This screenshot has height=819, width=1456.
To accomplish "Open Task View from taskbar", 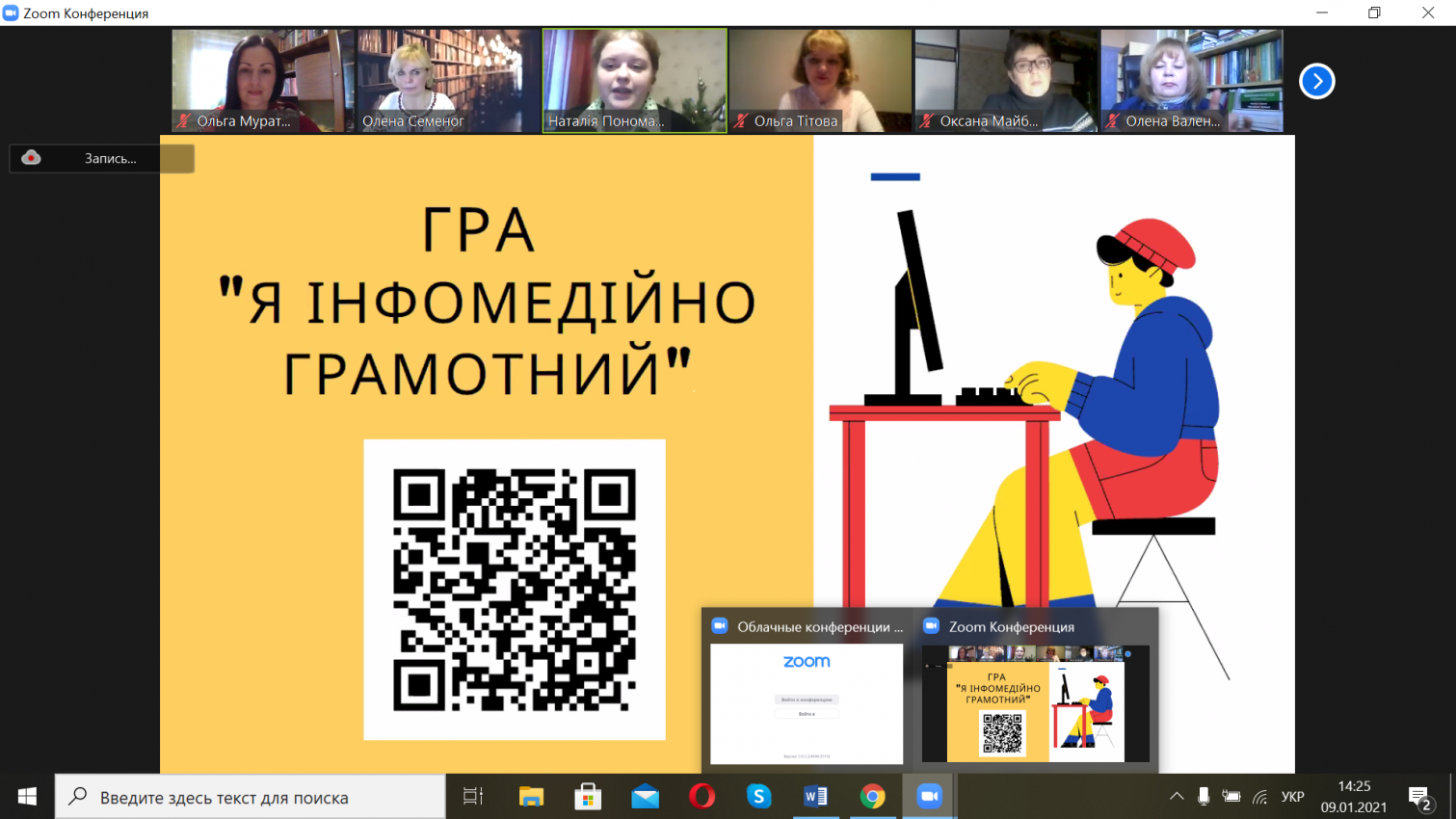I will pos(473,797).
